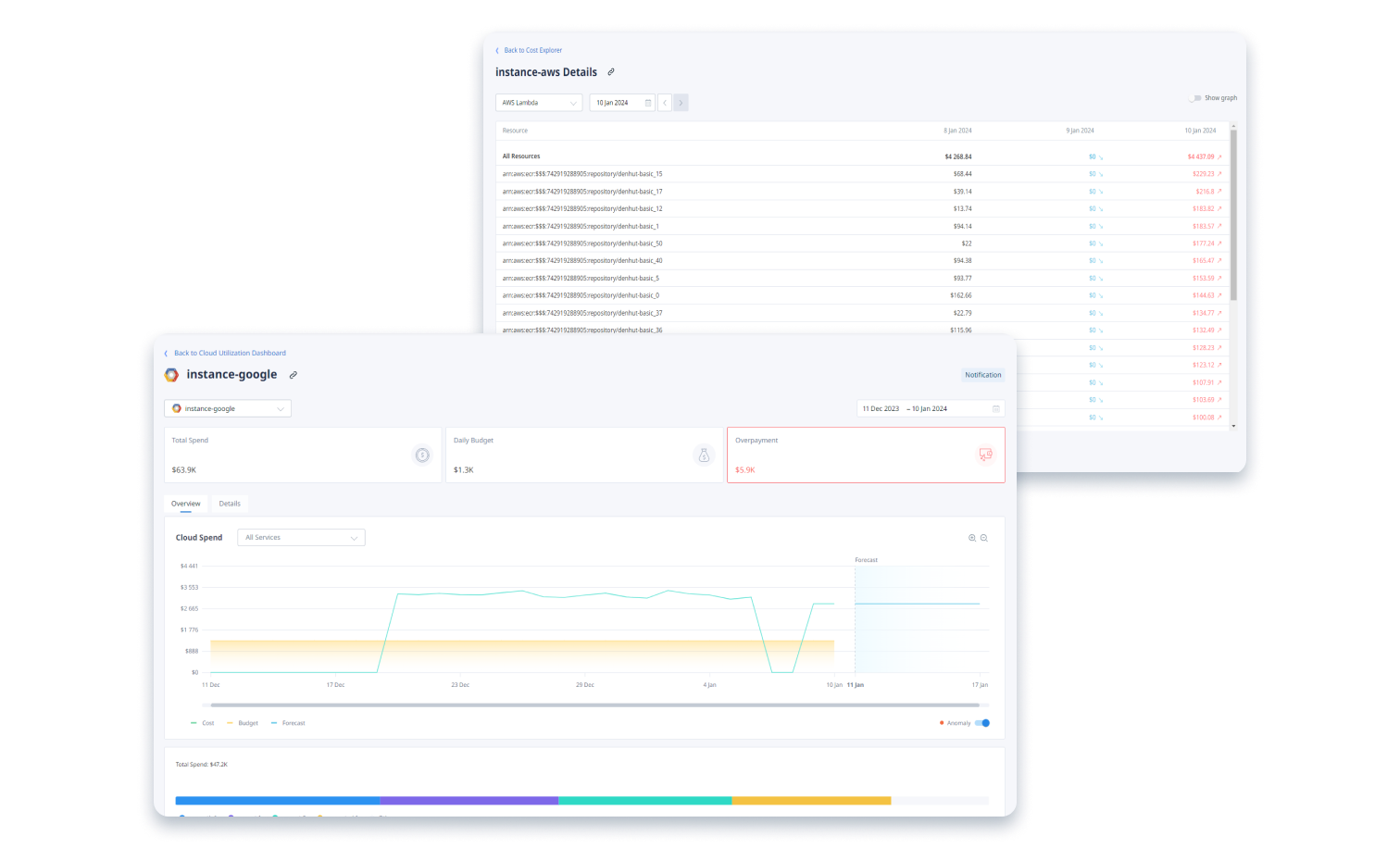Screen dimensions: 1400x848
Task: Open date range picker 11 Dec 2023 – 10 Jan 2024
Action: 931,408
